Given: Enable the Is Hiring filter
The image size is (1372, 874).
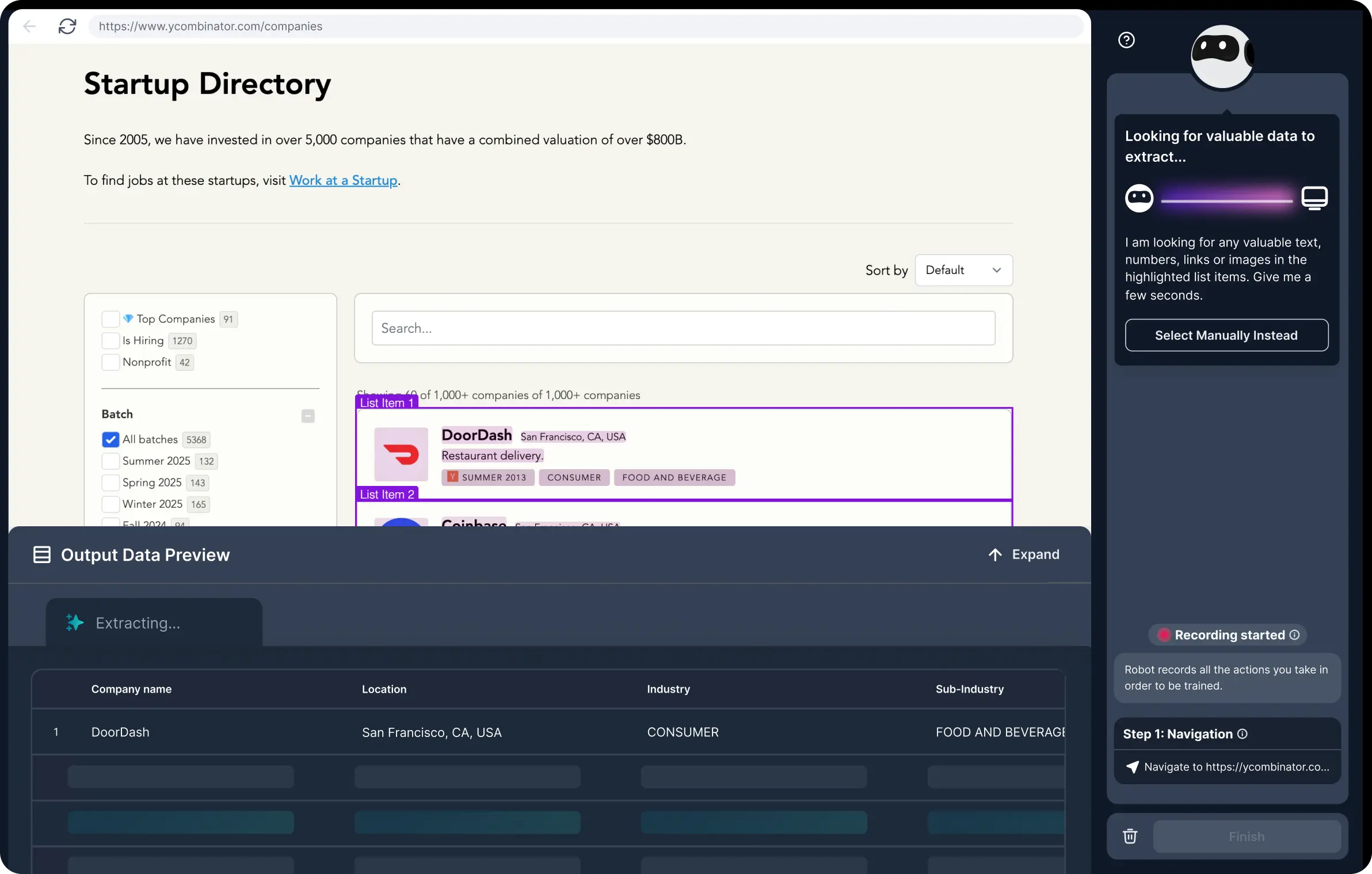Looking at the screenshot, I should 110,340.
